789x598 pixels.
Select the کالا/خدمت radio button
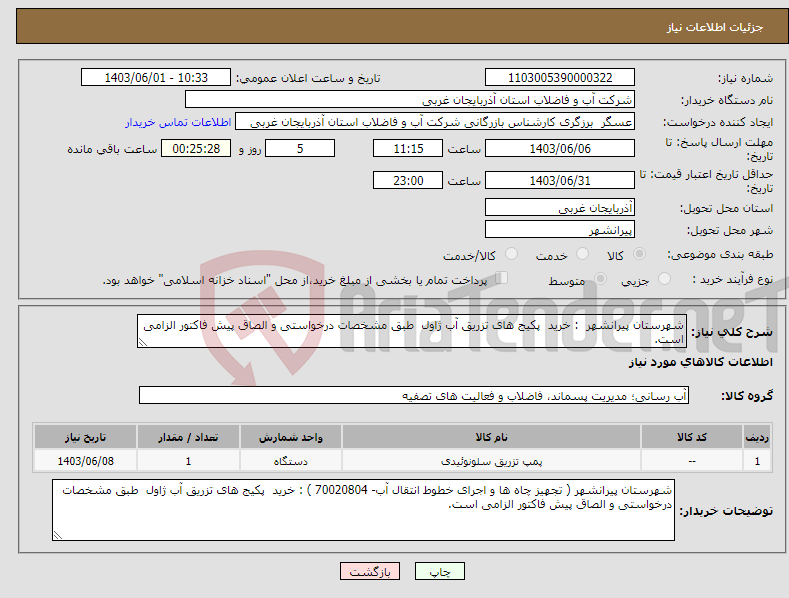click(511, 254)
